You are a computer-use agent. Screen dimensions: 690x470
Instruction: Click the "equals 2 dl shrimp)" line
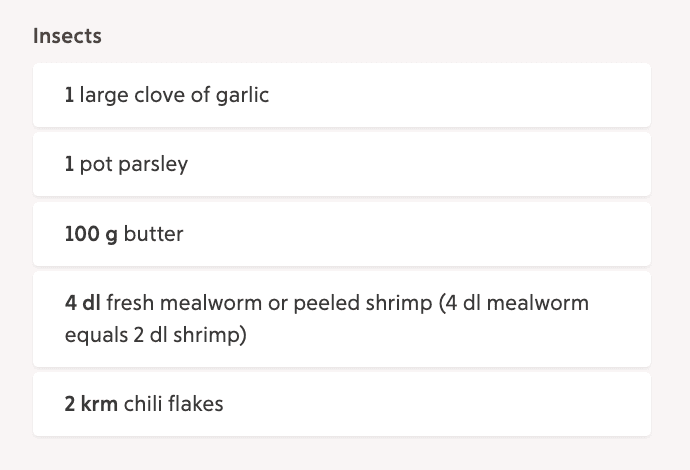(156, 335)
